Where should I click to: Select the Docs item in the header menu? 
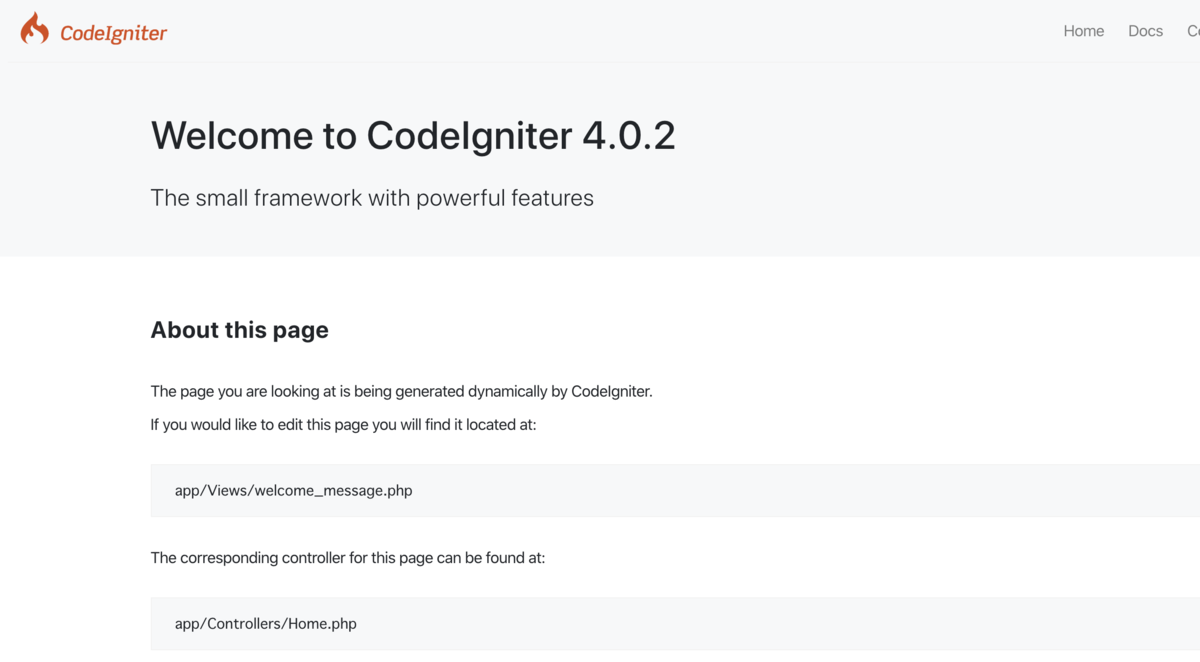[x=1145, y=31]
